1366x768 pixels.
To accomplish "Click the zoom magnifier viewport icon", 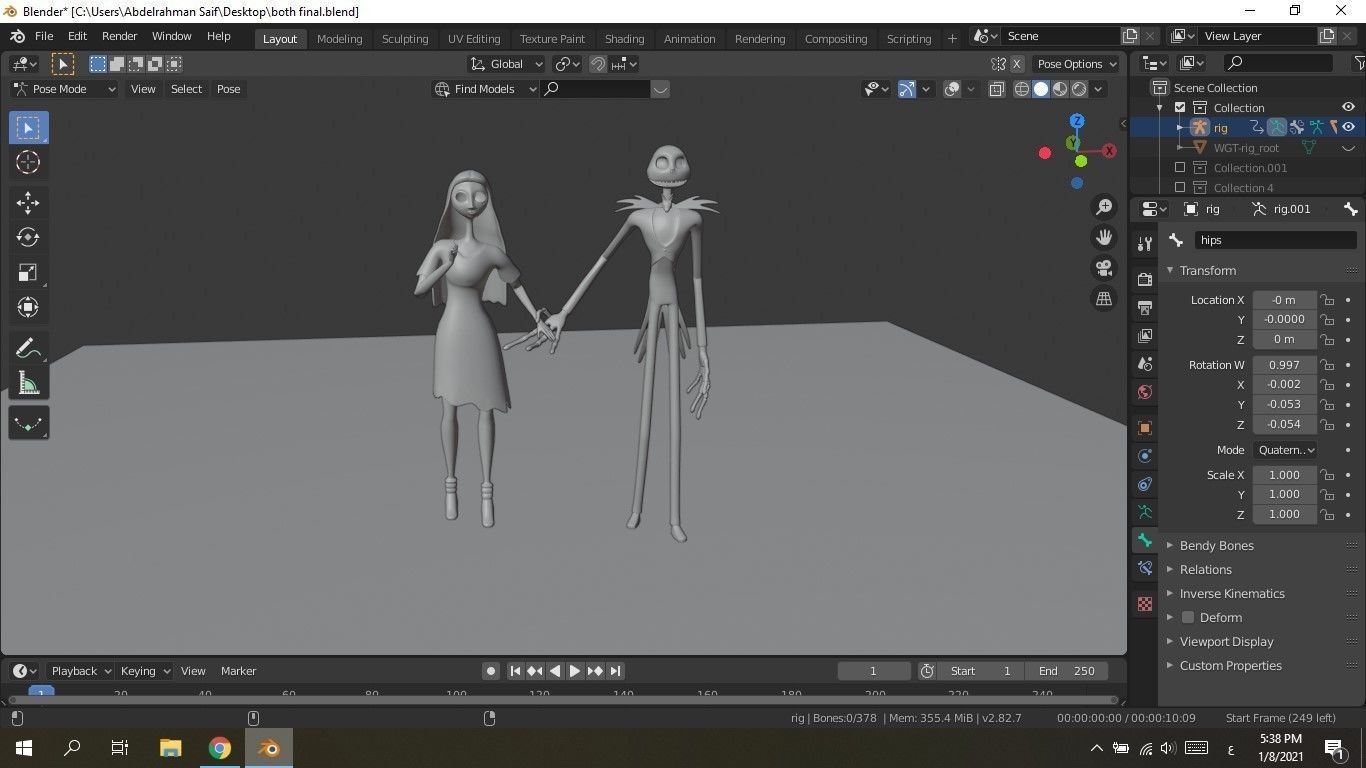I will 1104,207.
